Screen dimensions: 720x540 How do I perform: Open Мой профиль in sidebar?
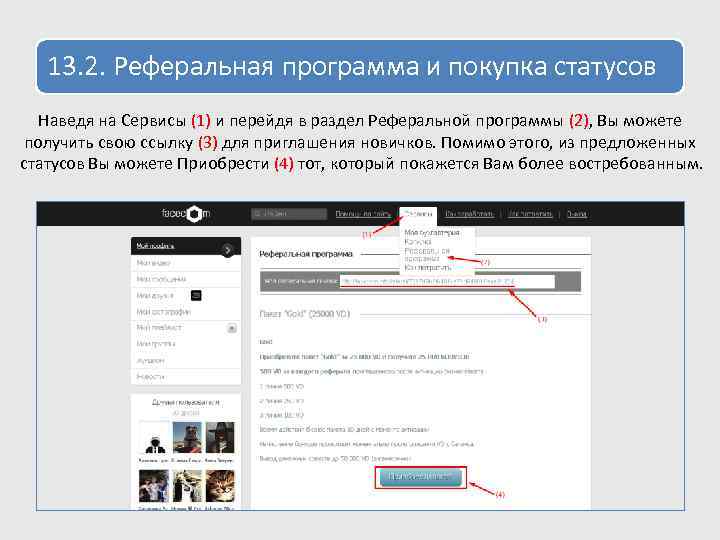pyautogui.click(x=186, y=246)
